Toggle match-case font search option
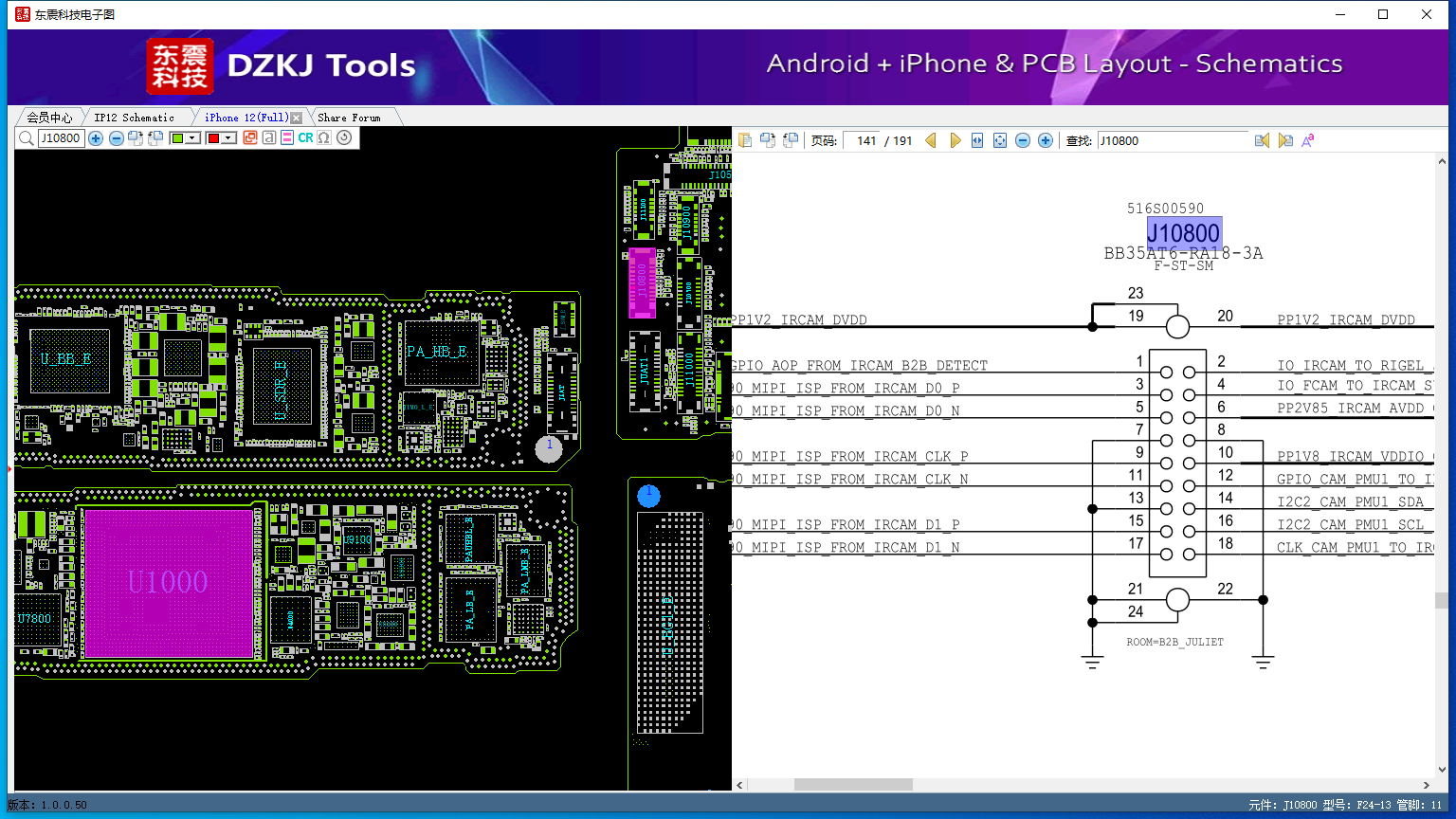1456x819 pixels. [x=1308, y=140]
